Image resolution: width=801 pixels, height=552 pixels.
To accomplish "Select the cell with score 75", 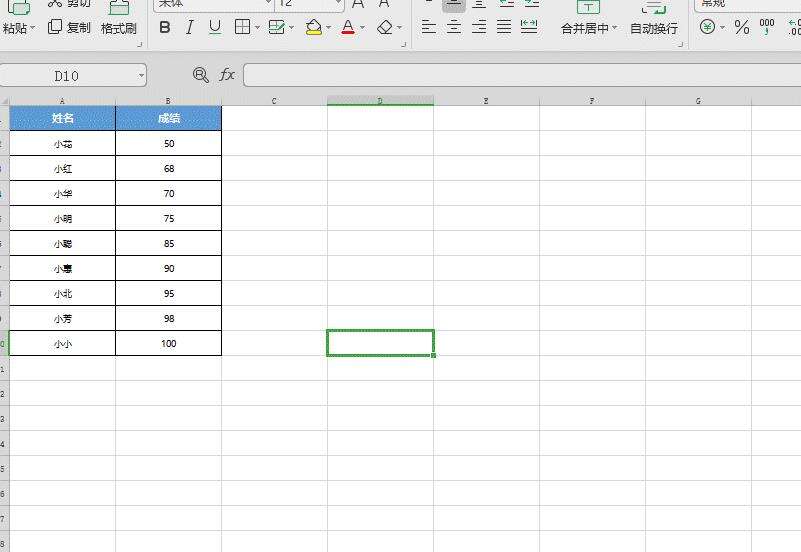I will coord(169,219).
